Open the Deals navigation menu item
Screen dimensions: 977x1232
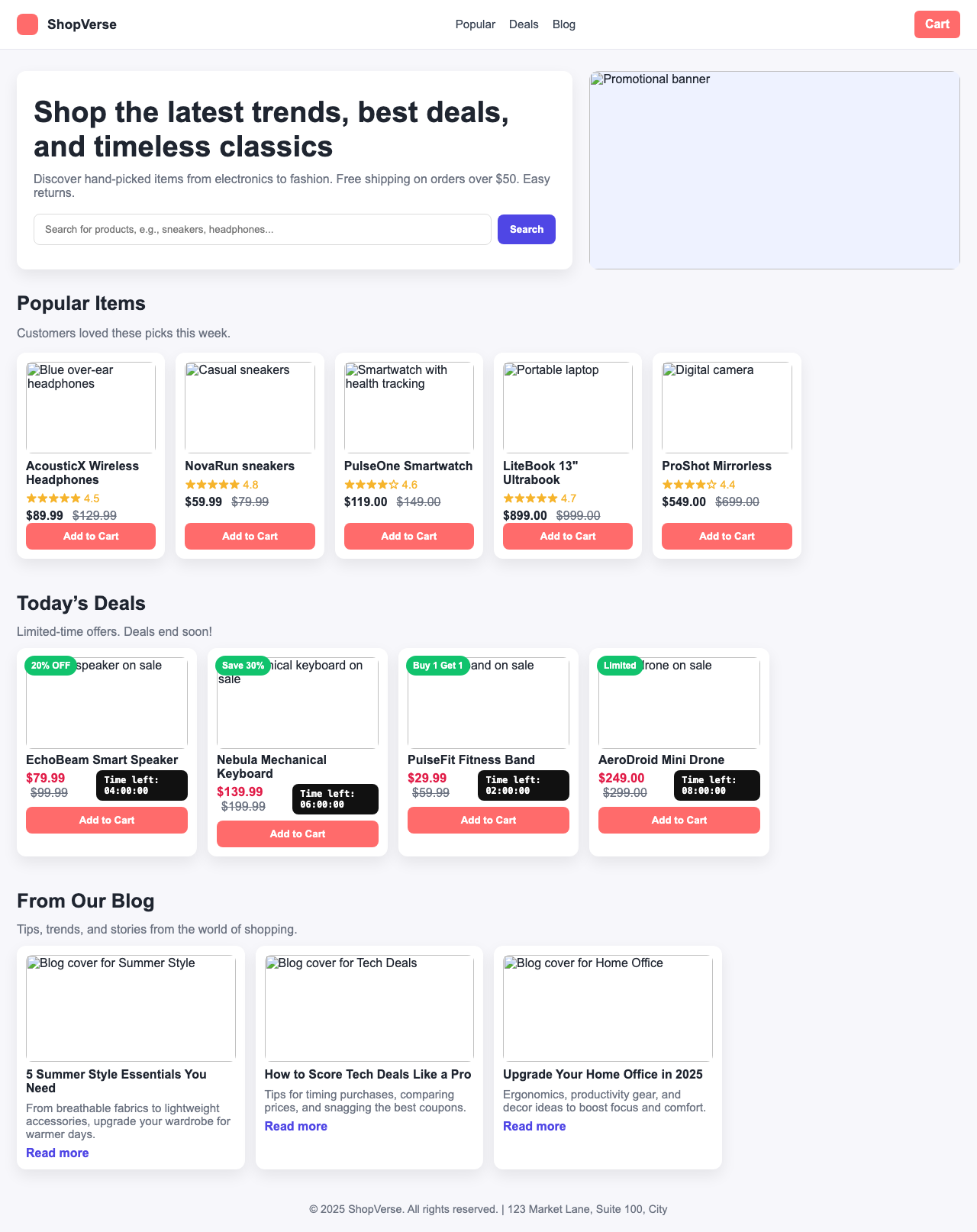click(x=524, y=24)
